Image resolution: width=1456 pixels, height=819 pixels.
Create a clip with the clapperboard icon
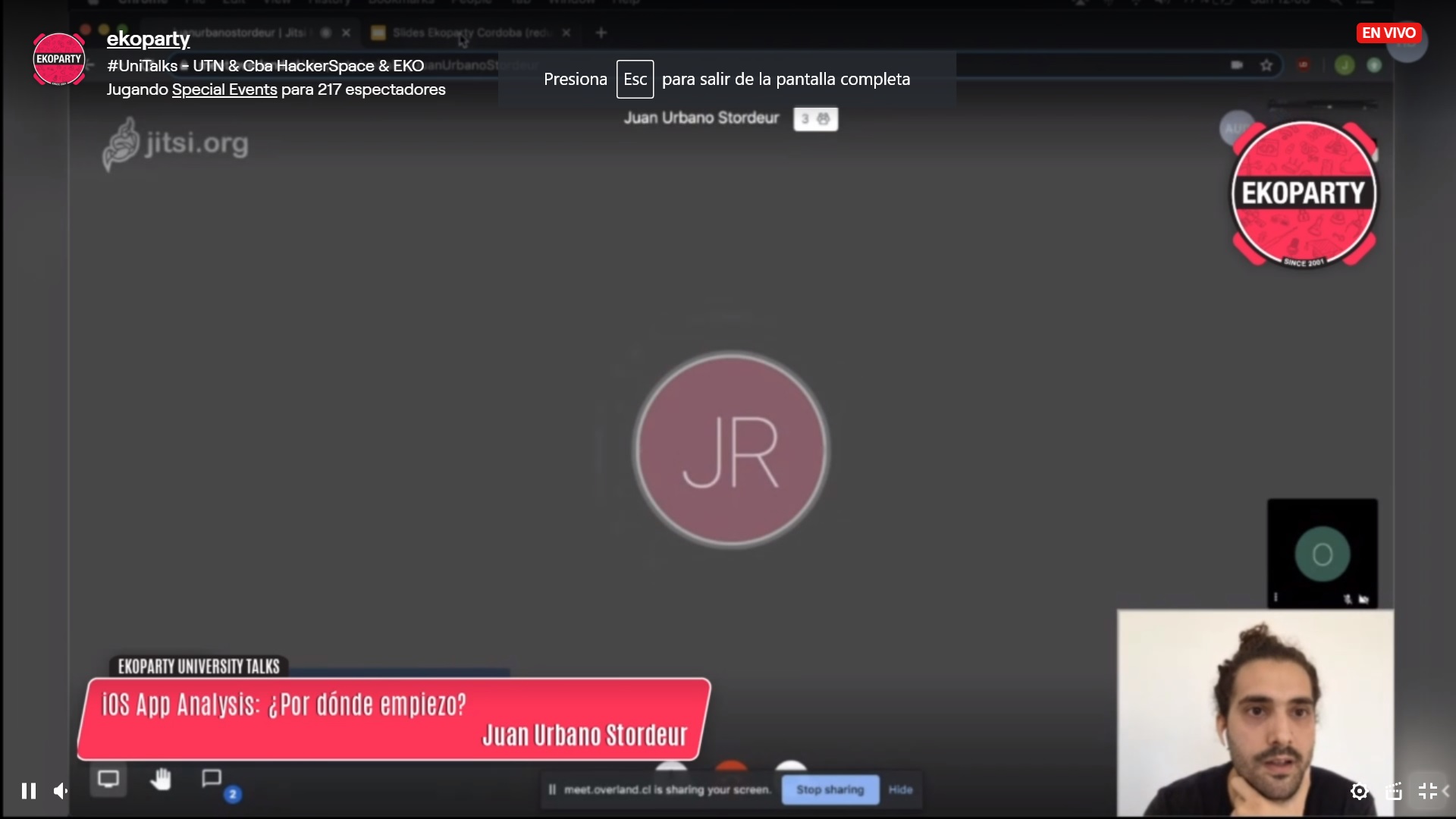point(1395,791)
